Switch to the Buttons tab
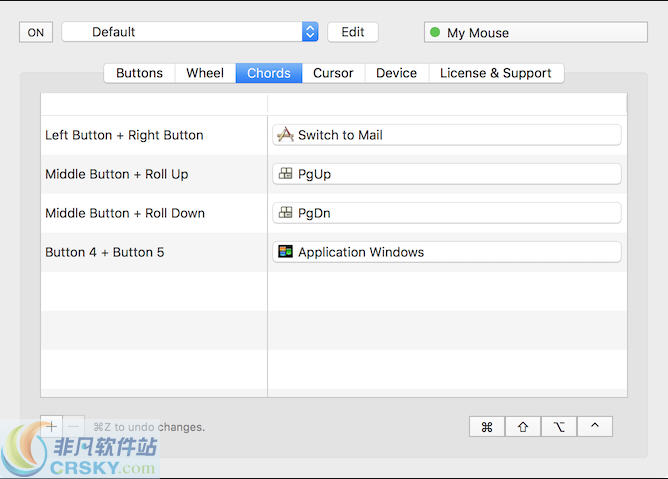 click(x=139, y=73)
